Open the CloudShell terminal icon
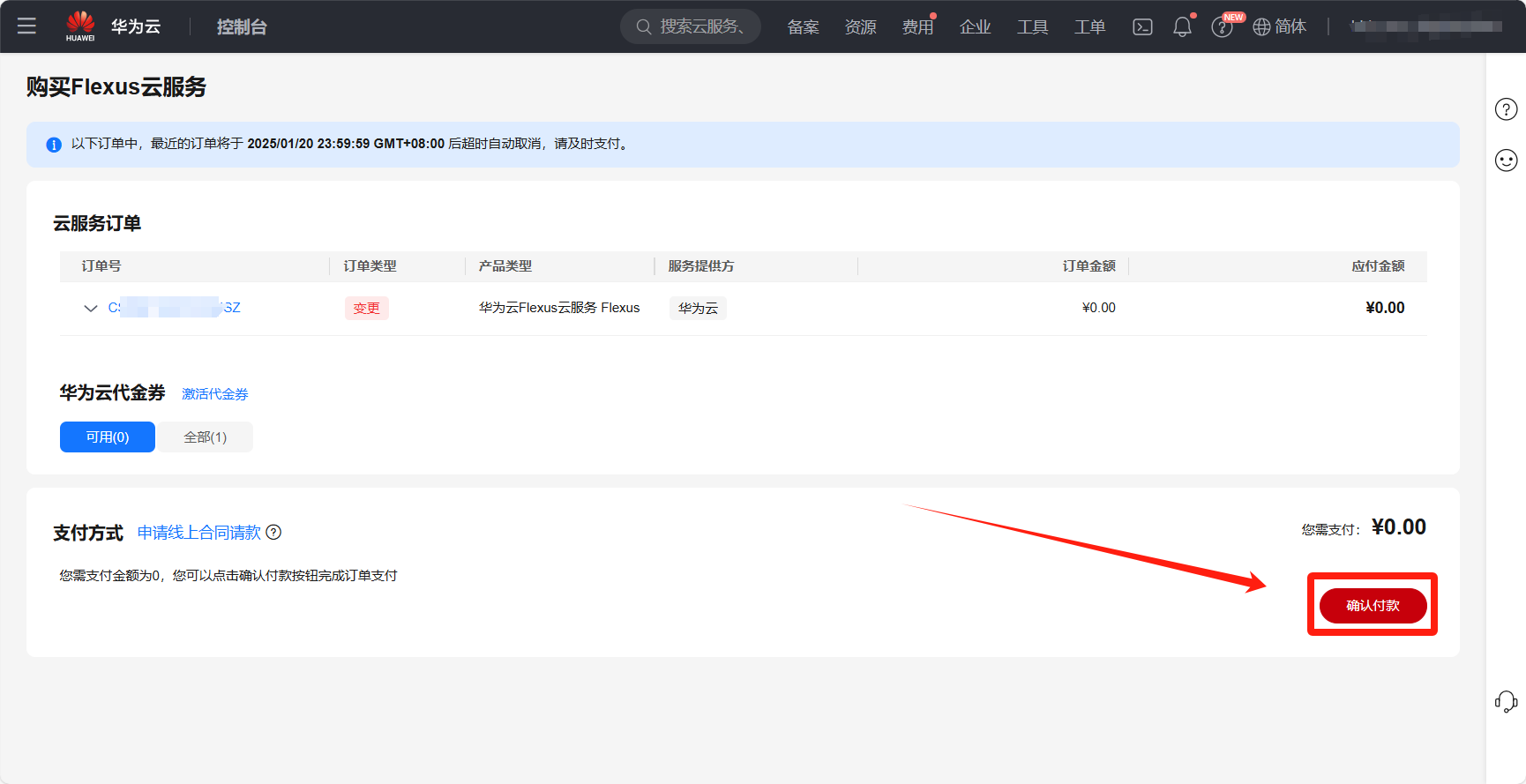Image resolution: width=1526 pixels, height=784 pixels. point(1142,26)
